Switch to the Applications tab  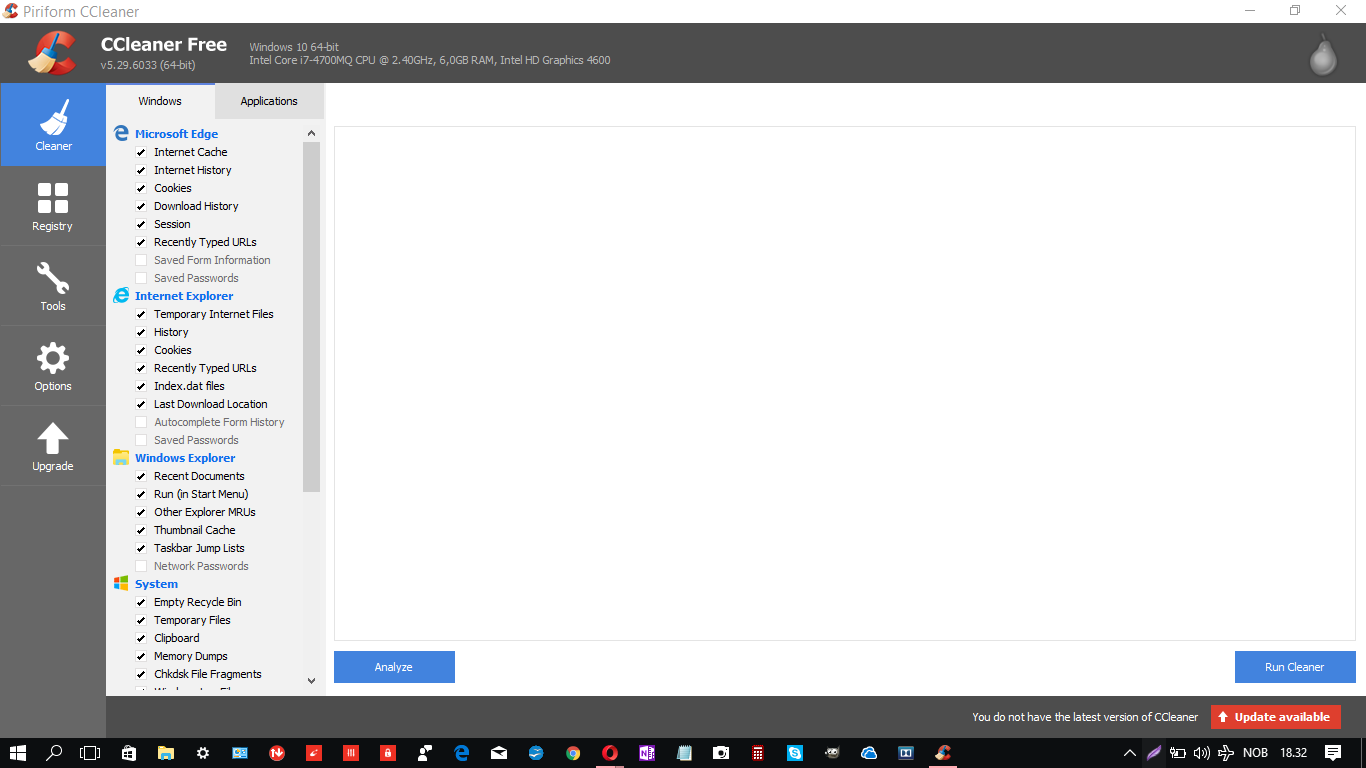tap(269, 101)
